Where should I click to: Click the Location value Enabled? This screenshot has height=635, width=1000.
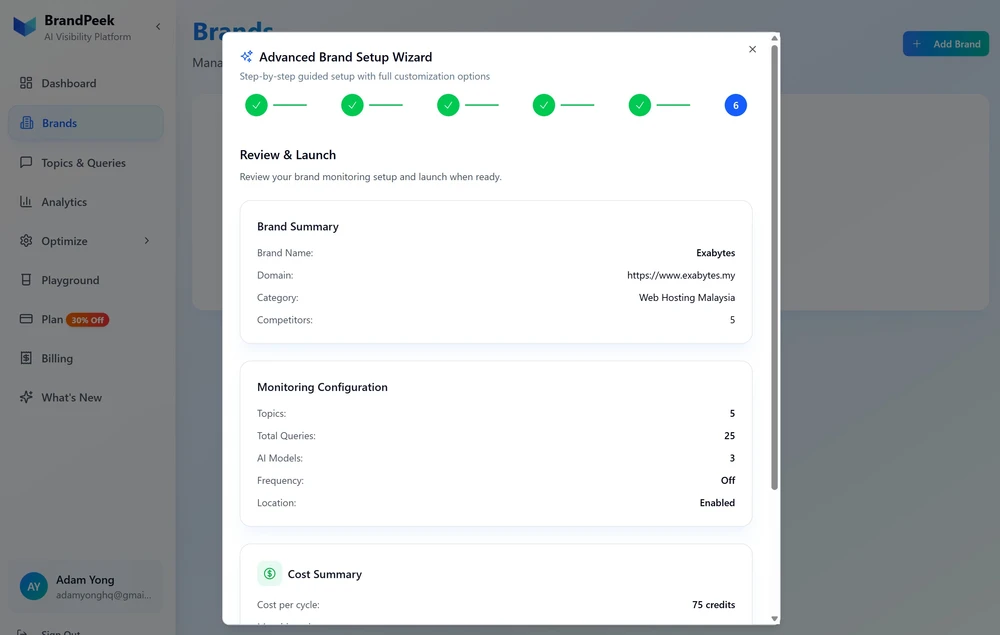coord(717,503)
